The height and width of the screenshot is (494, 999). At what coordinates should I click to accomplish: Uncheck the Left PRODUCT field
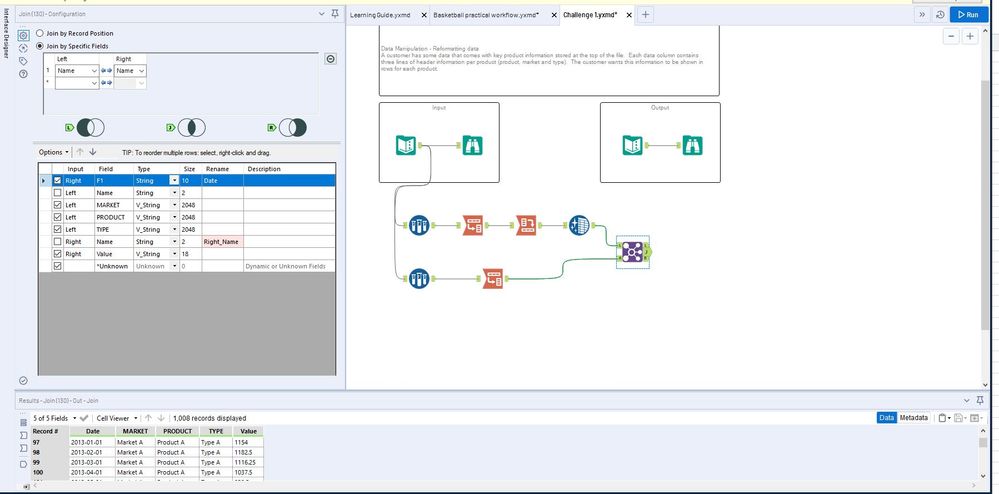(57, 217)
